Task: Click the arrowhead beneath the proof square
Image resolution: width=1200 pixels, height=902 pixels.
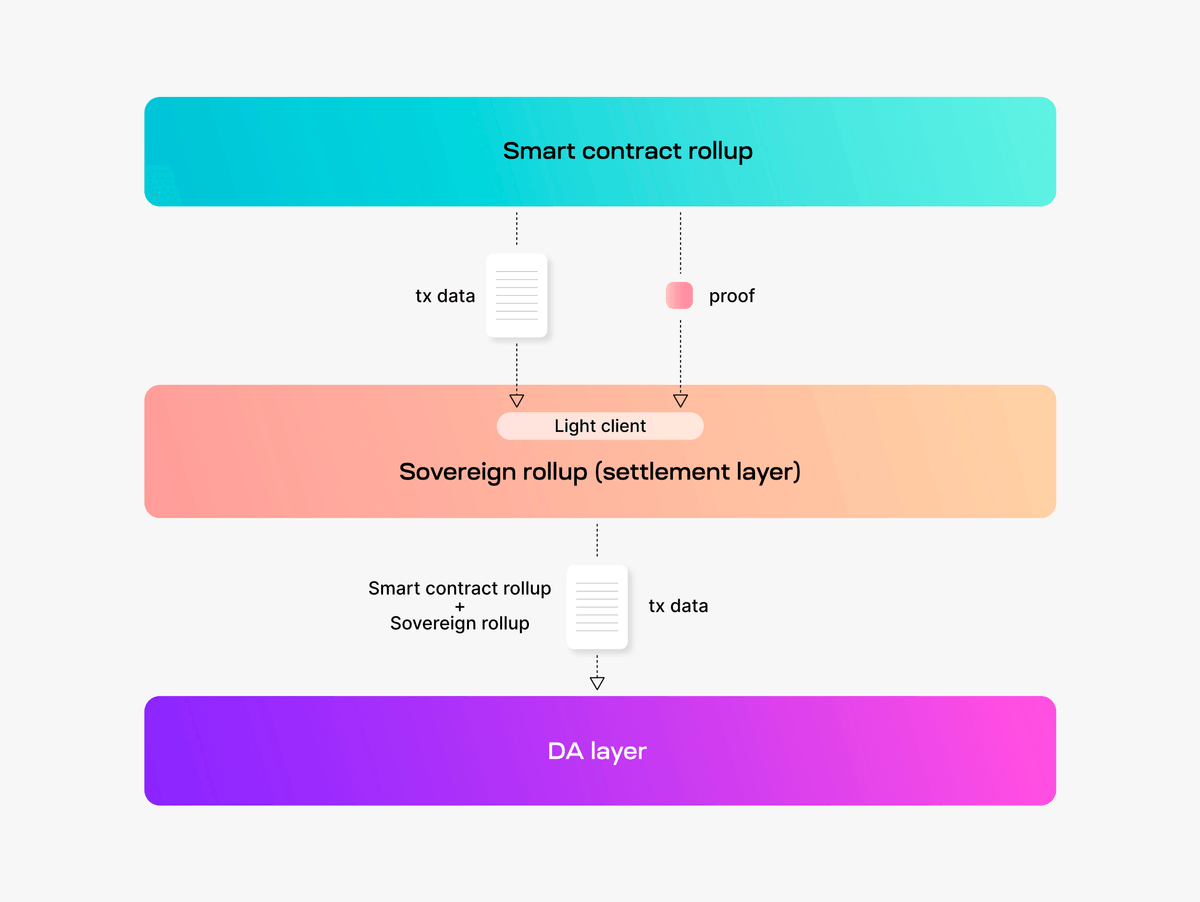Action: click(x=680, y=400)
